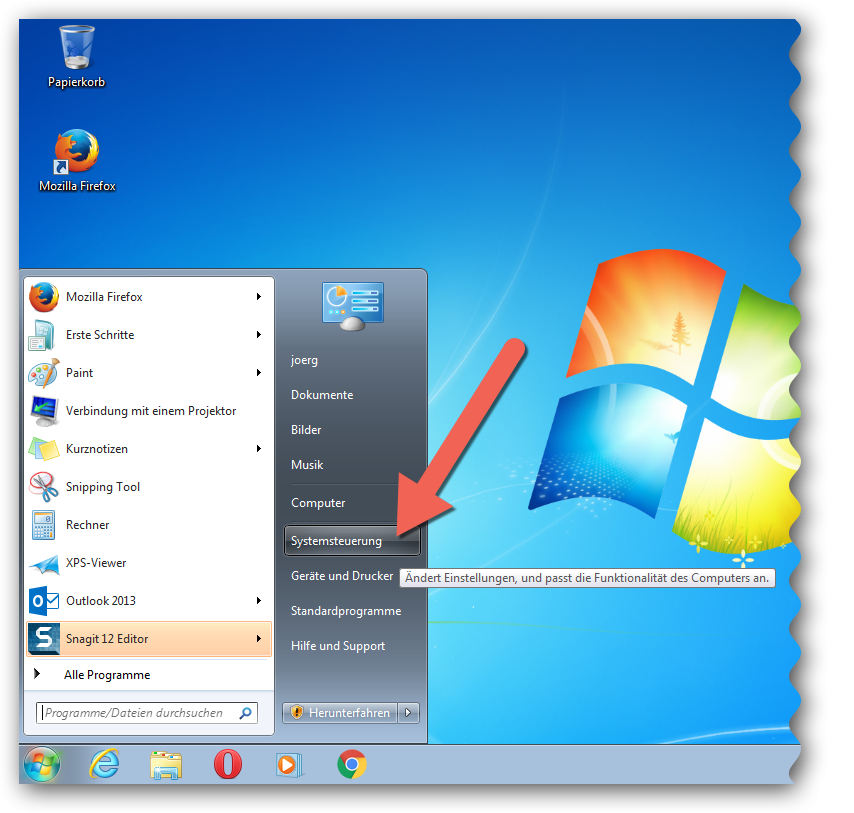Screen dimensions: 854x813
Task: Open Windows Explorer folder in taskbar
Action: (x=166, y=765)
